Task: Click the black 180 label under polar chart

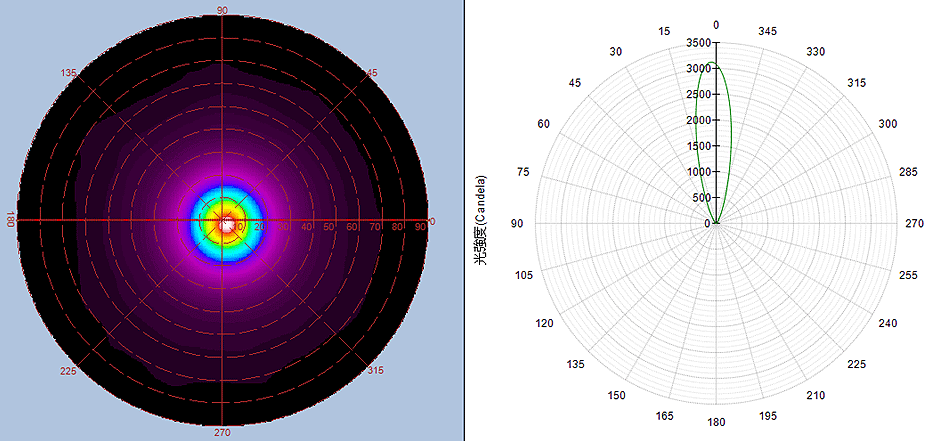Action: point(715,423)
